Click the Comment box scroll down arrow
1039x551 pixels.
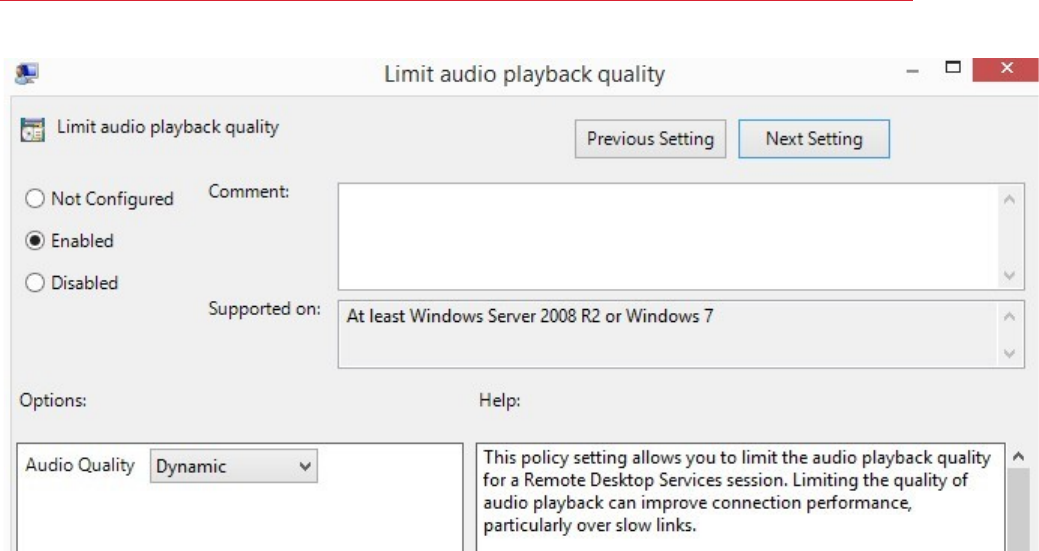coord(1009,275)
